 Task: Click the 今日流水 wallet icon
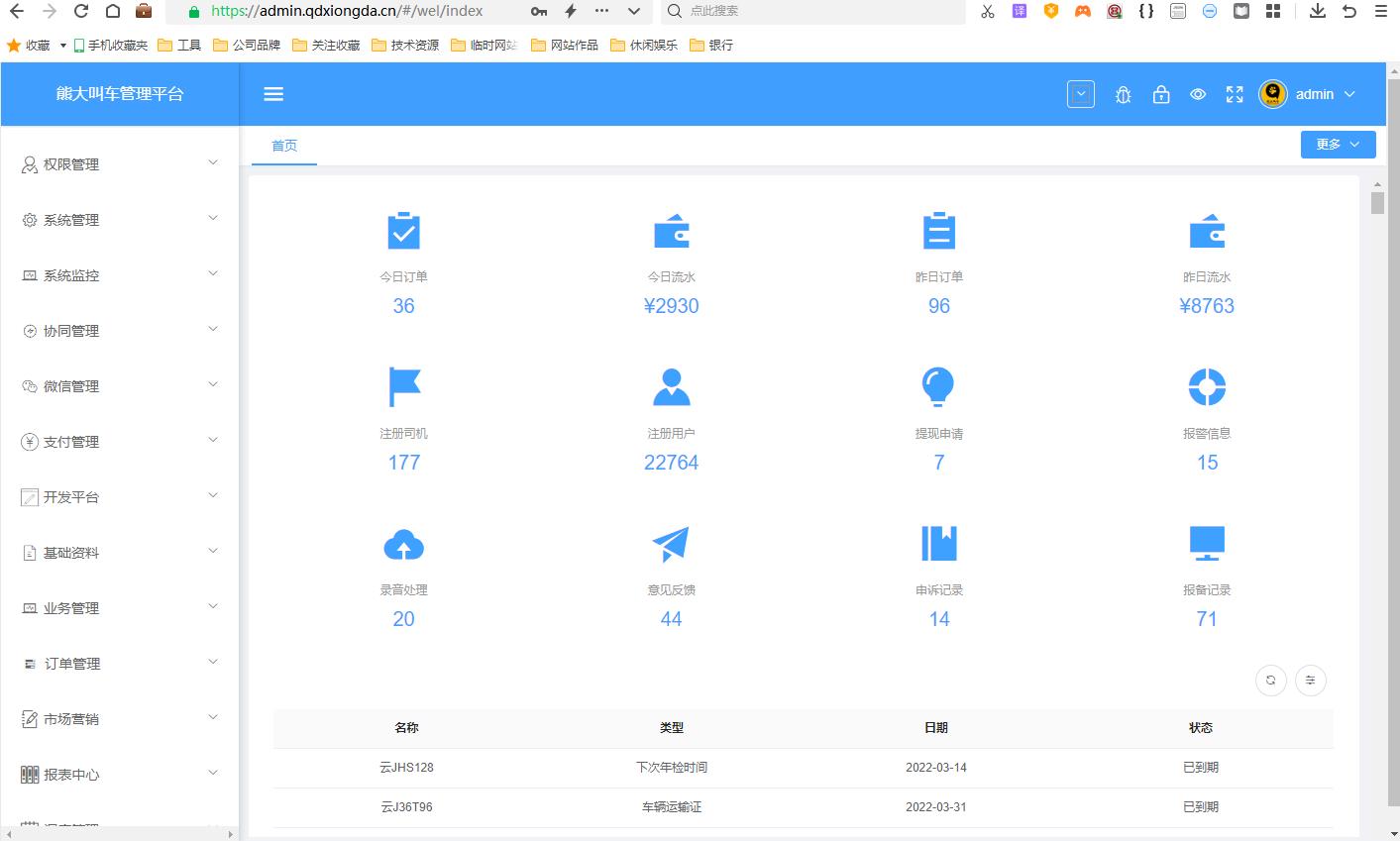672,231
